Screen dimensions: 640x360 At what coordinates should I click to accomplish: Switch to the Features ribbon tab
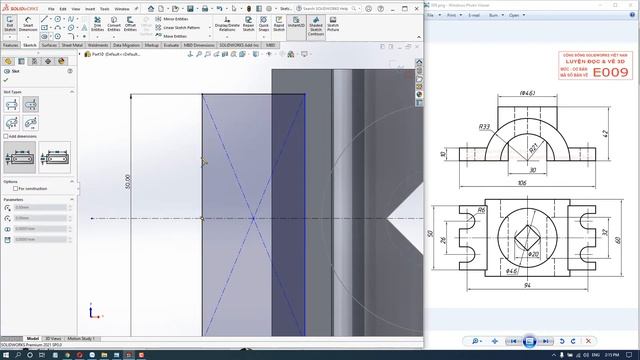click(x=10, y=45)
